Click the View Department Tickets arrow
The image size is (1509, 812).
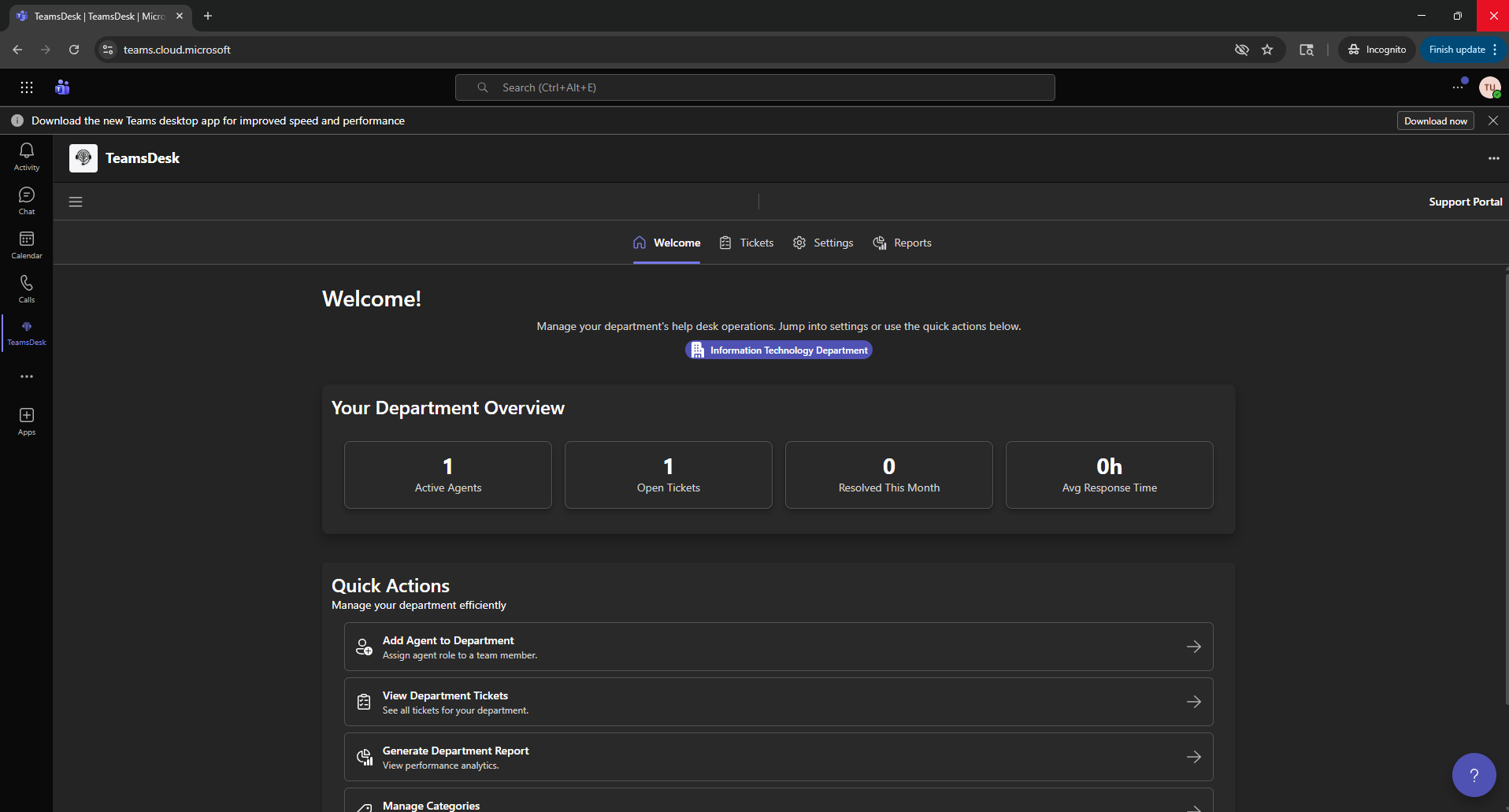tap(1194, 701)
